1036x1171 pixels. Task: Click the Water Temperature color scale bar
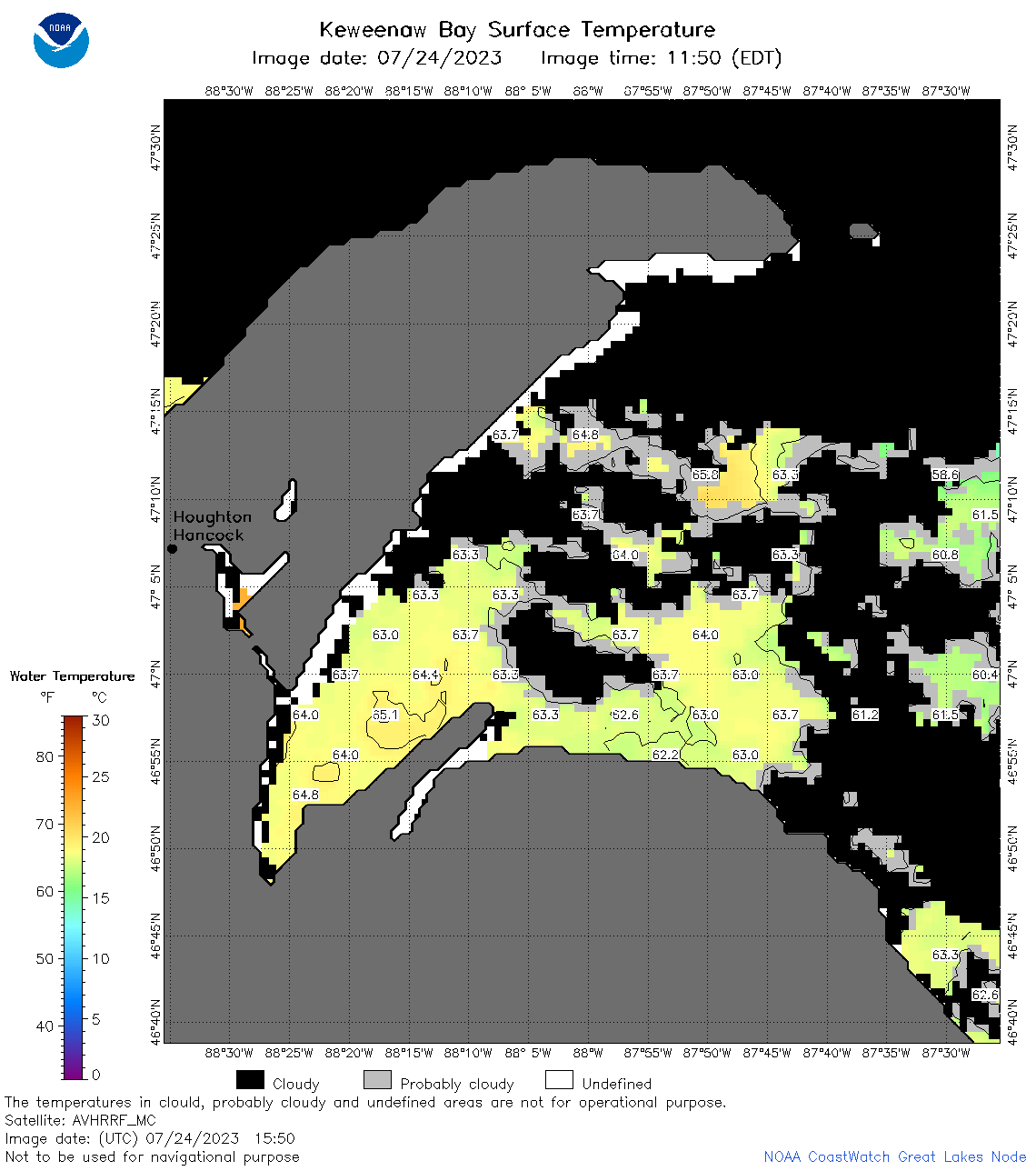[x=73, y=897]
